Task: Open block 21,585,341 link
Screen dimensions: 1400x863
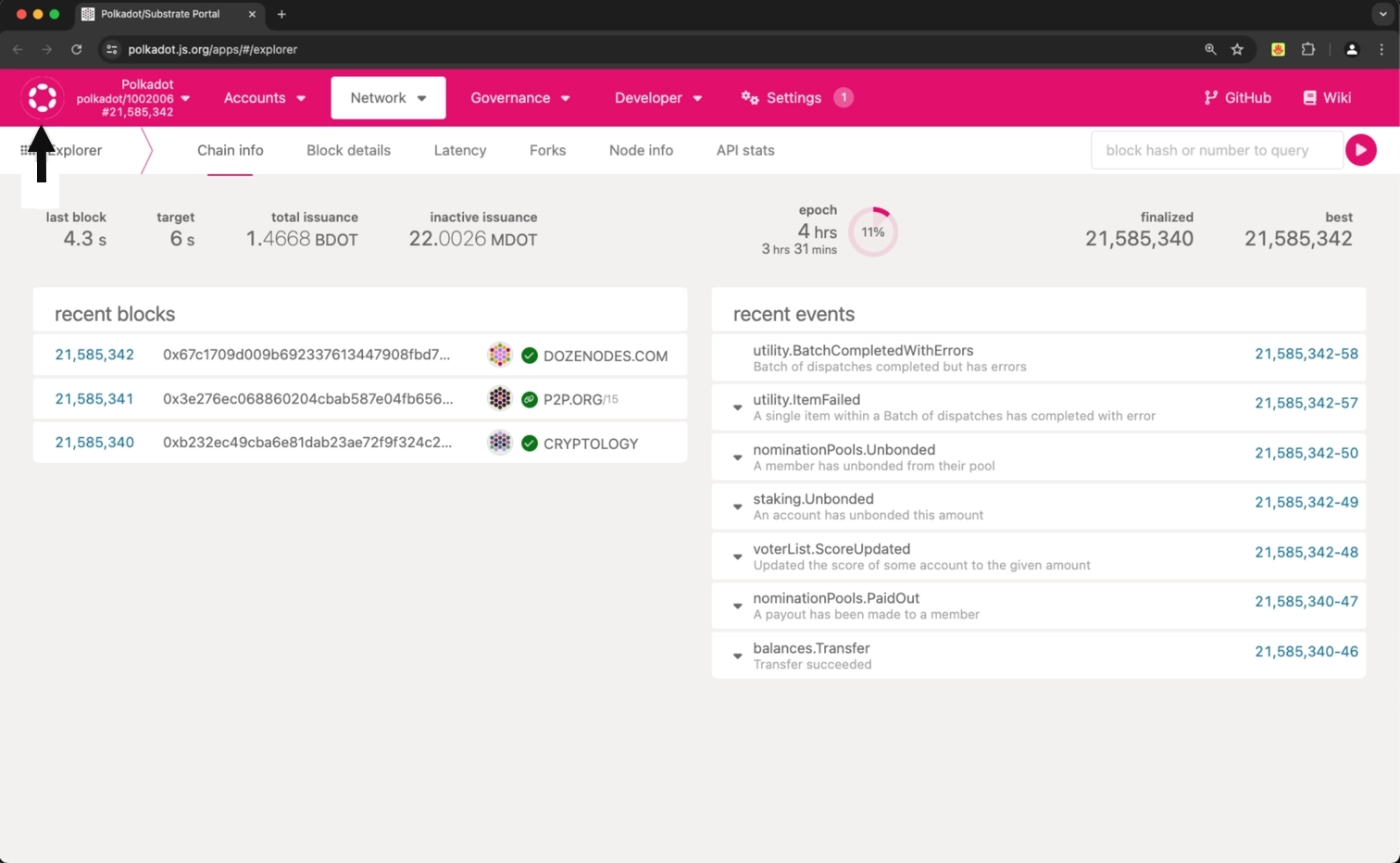Action: pos(94,399)
